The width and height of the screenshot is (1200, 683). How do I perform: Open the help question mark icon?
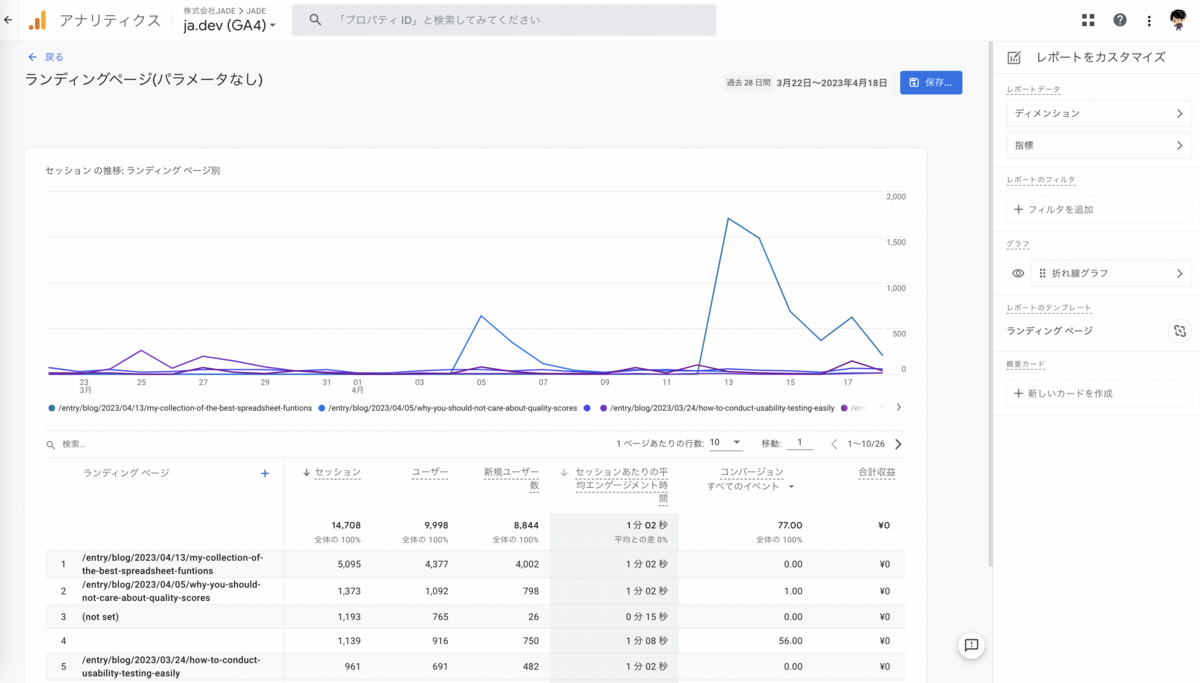(1120, 20)
